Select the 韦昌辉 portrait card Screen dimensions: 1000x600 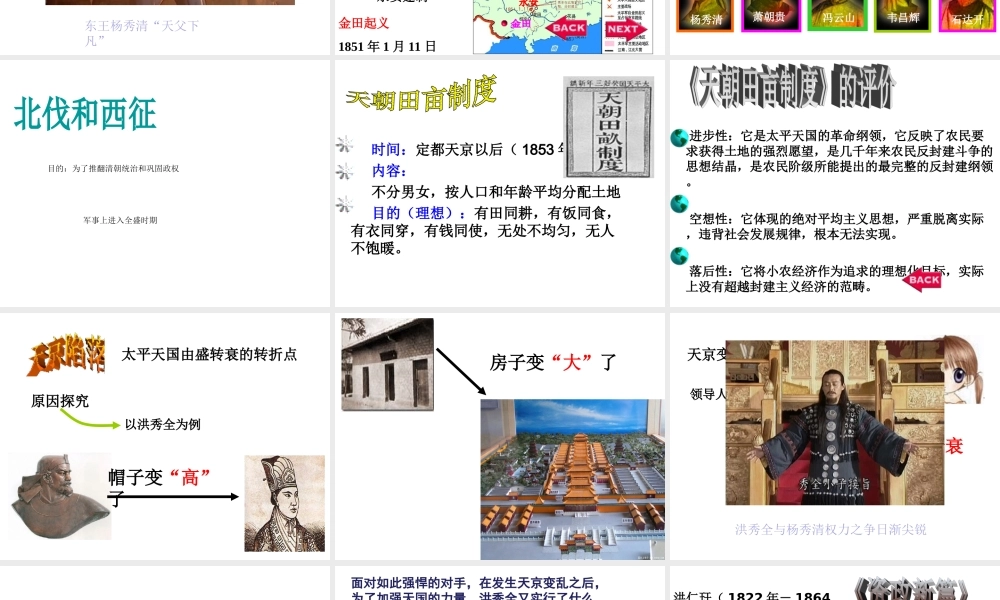[902, 15]
